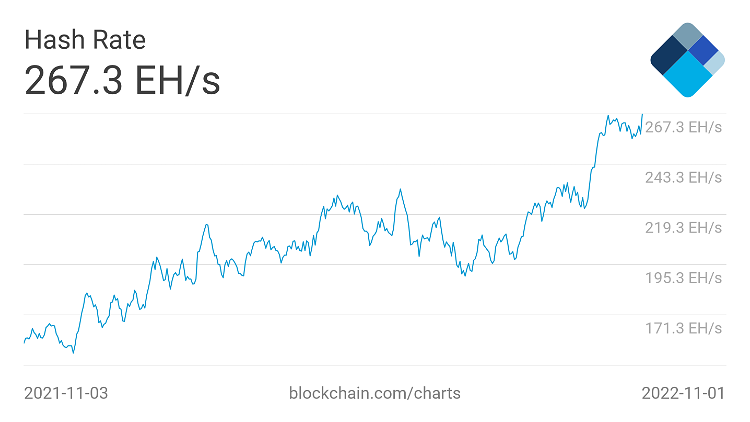Viewport: 750px width, 422px height.
Task: Click the leftmost start of the hash rate line
Action: pyautogui.click(x=24, y=342)
